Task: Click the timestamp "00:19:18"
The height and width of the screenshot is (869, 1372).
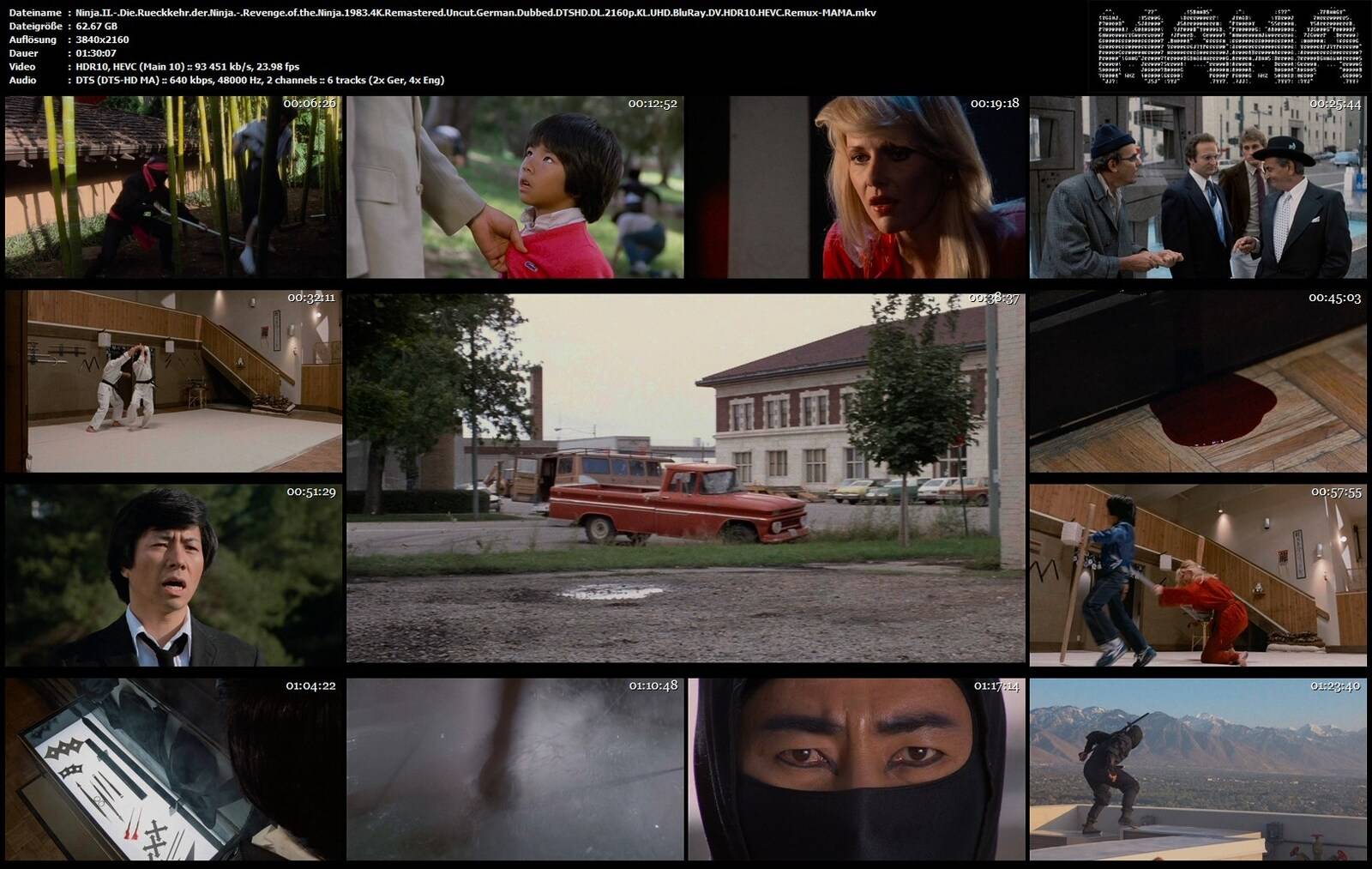Action: coord(995,104)
